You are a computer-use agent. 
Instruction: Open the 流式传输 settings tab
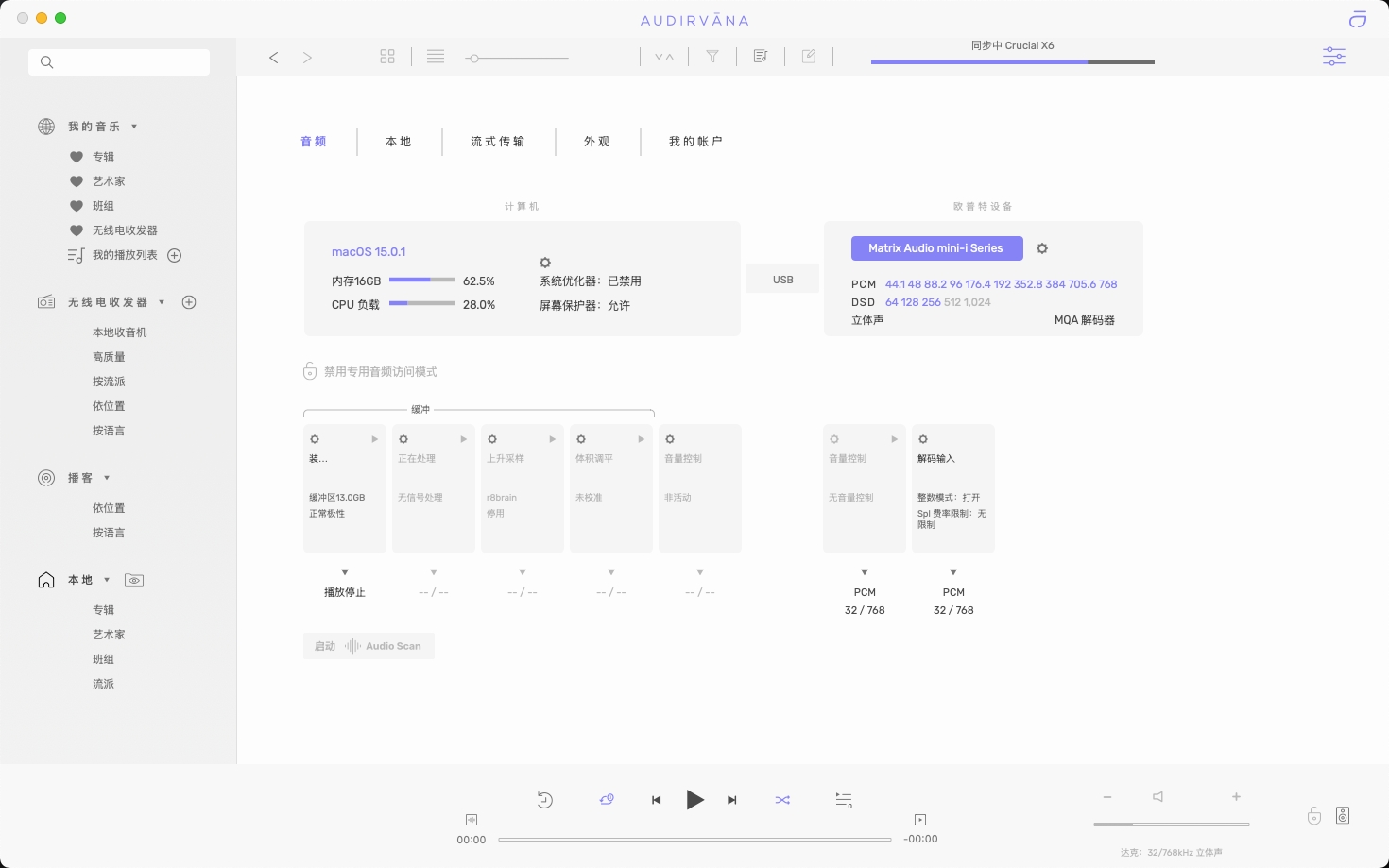498,142
